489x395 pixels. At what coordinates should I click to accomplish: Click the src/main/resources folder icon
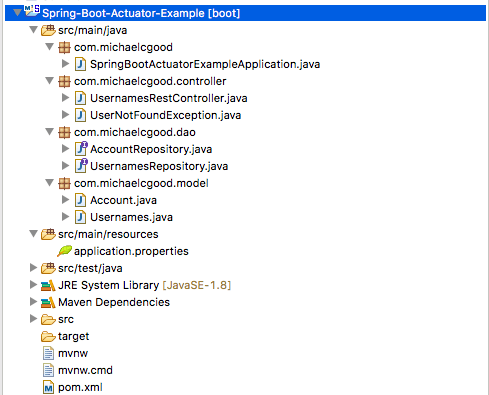coord(48,234)
